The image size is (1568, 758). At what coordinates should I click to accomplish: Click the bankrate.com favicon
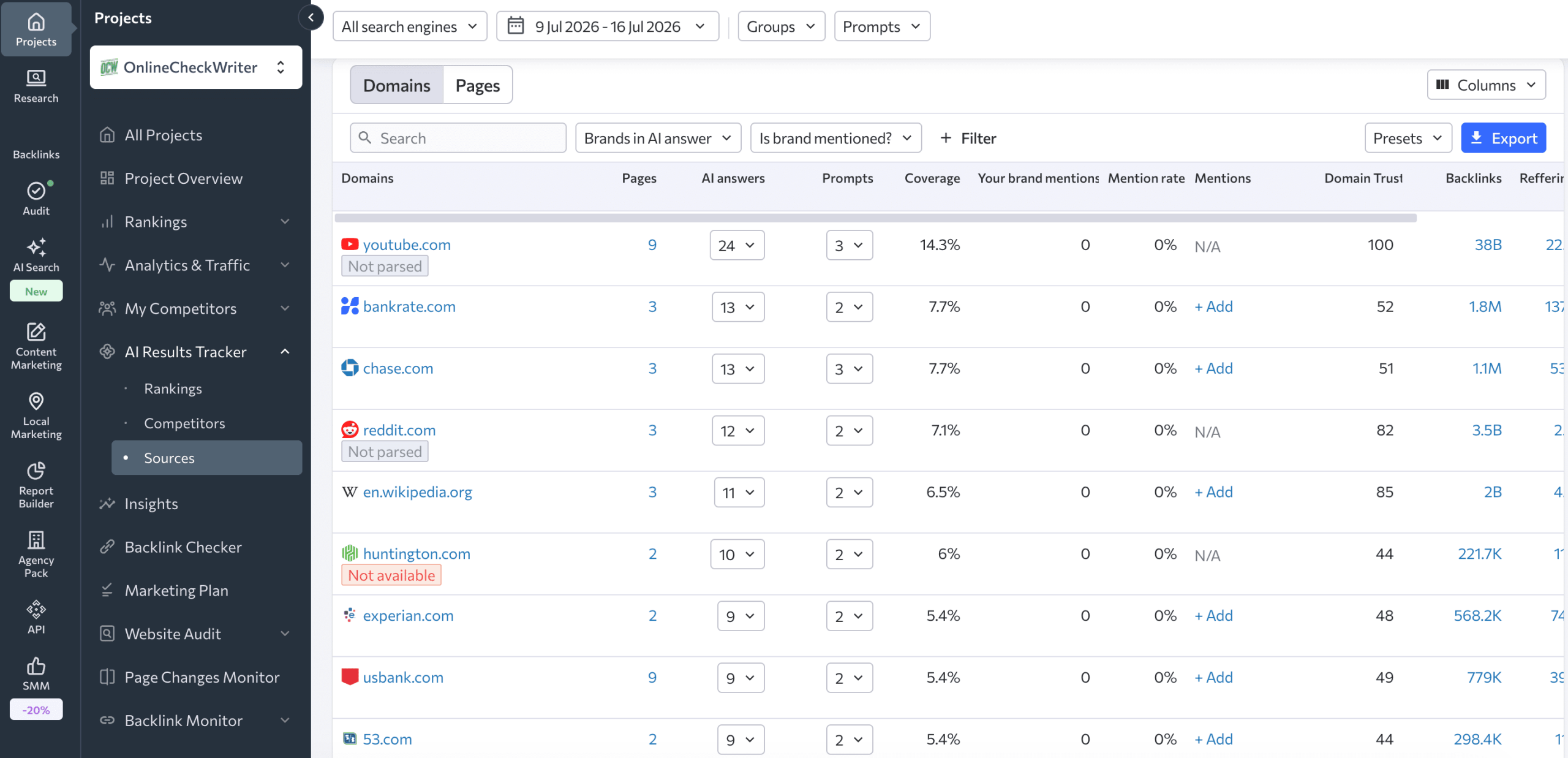[350, 306]
